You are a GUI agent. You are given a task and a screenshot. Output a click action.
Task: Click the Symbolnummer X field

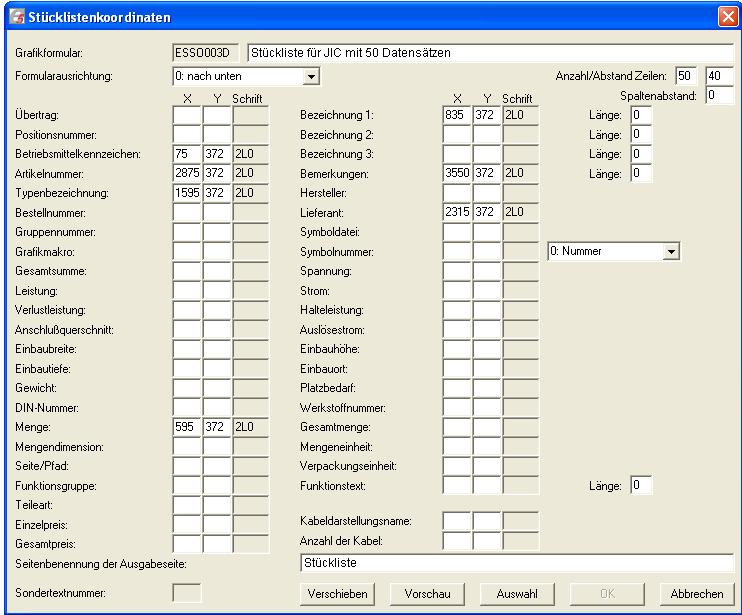457,252
